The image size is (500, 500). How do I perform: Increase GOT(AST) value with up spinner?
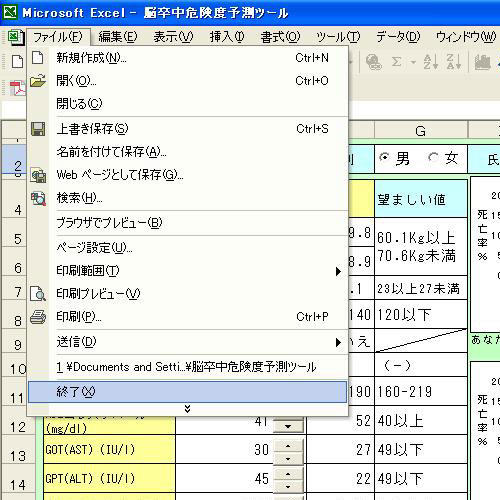click(288, 446)
